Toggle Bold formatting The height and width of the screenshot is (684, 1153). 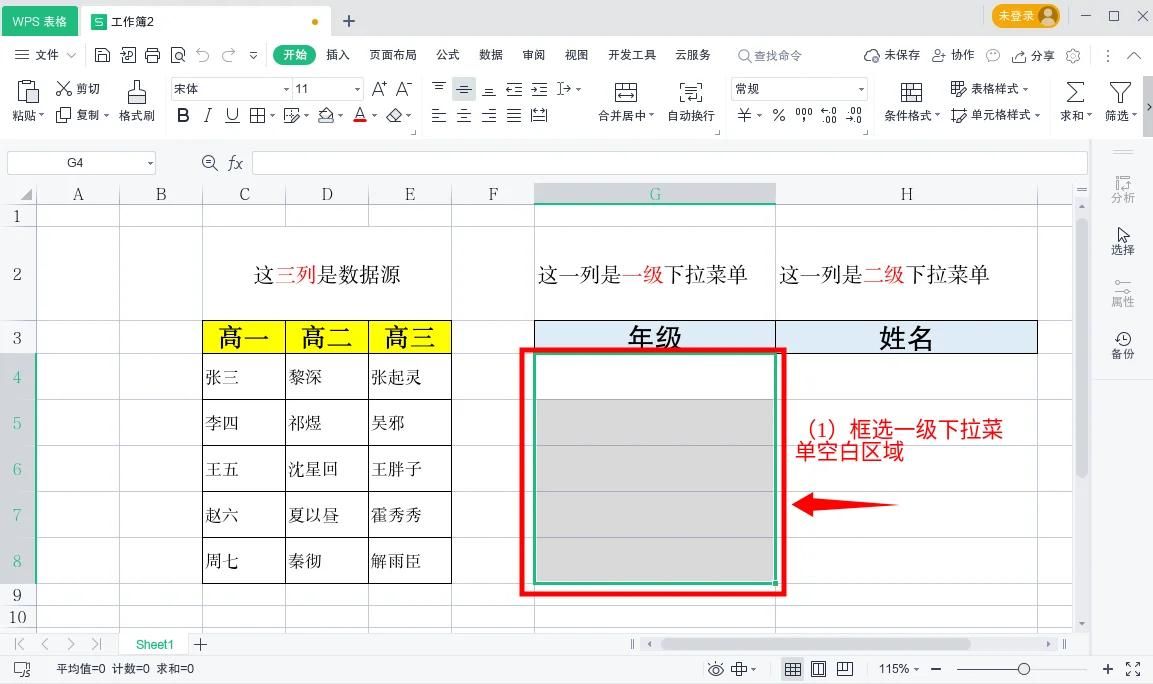coord(182,116)
